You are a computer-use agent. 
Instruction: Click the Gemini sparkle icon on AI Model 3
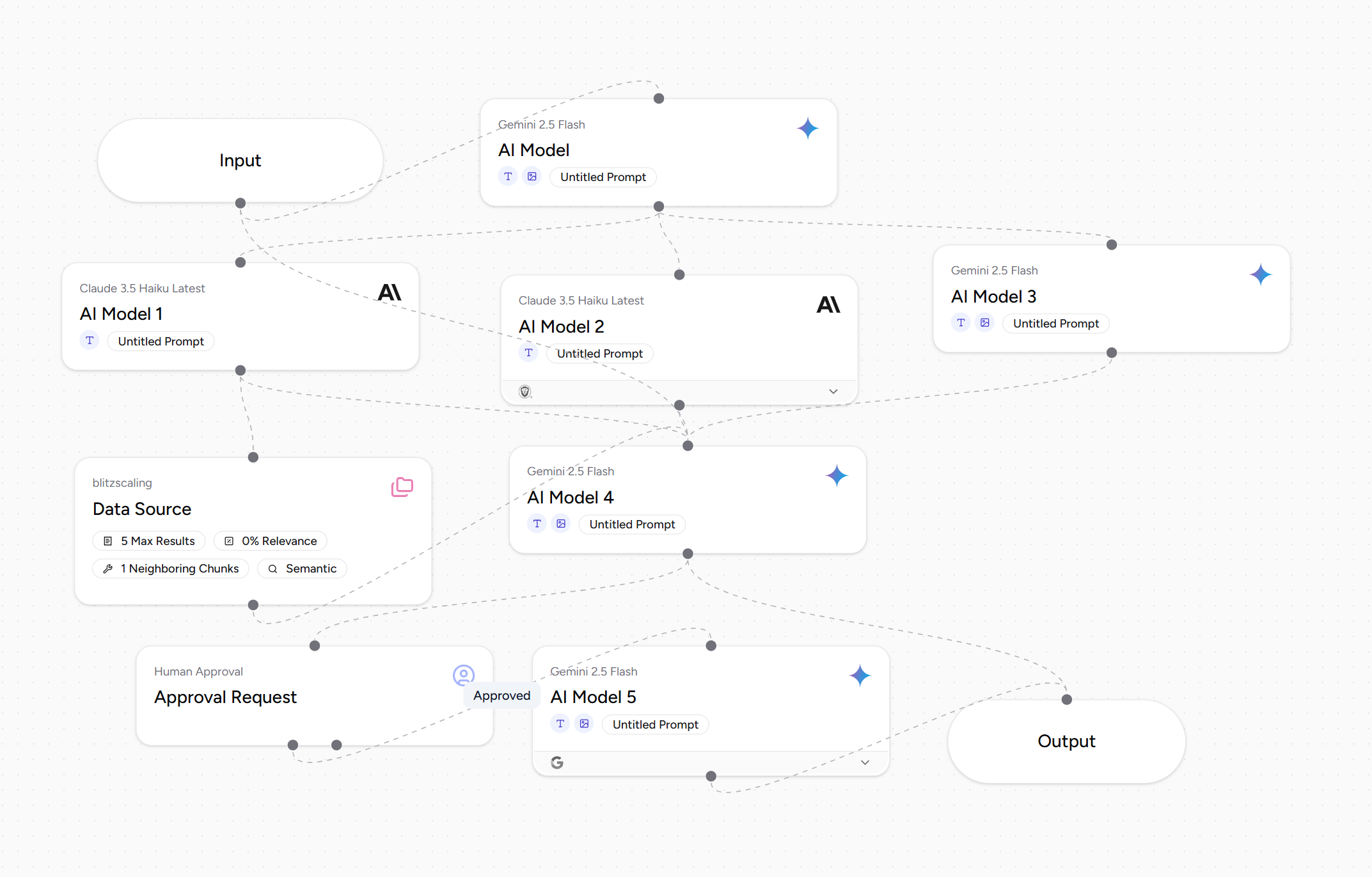pos(1261,275)
